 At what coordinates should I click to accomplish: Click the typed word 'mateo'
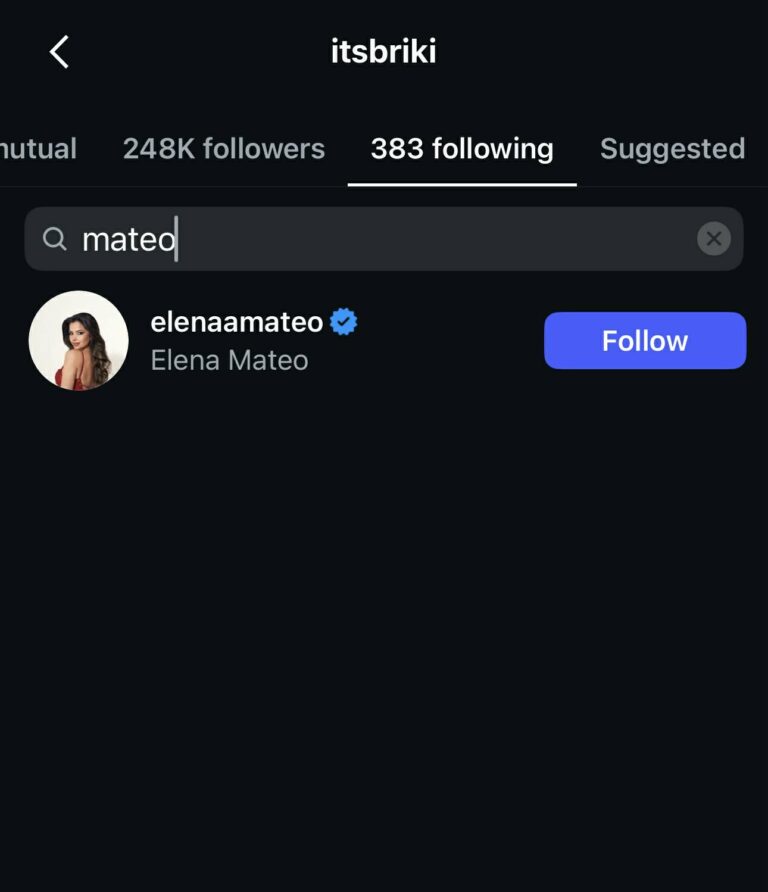128,239
